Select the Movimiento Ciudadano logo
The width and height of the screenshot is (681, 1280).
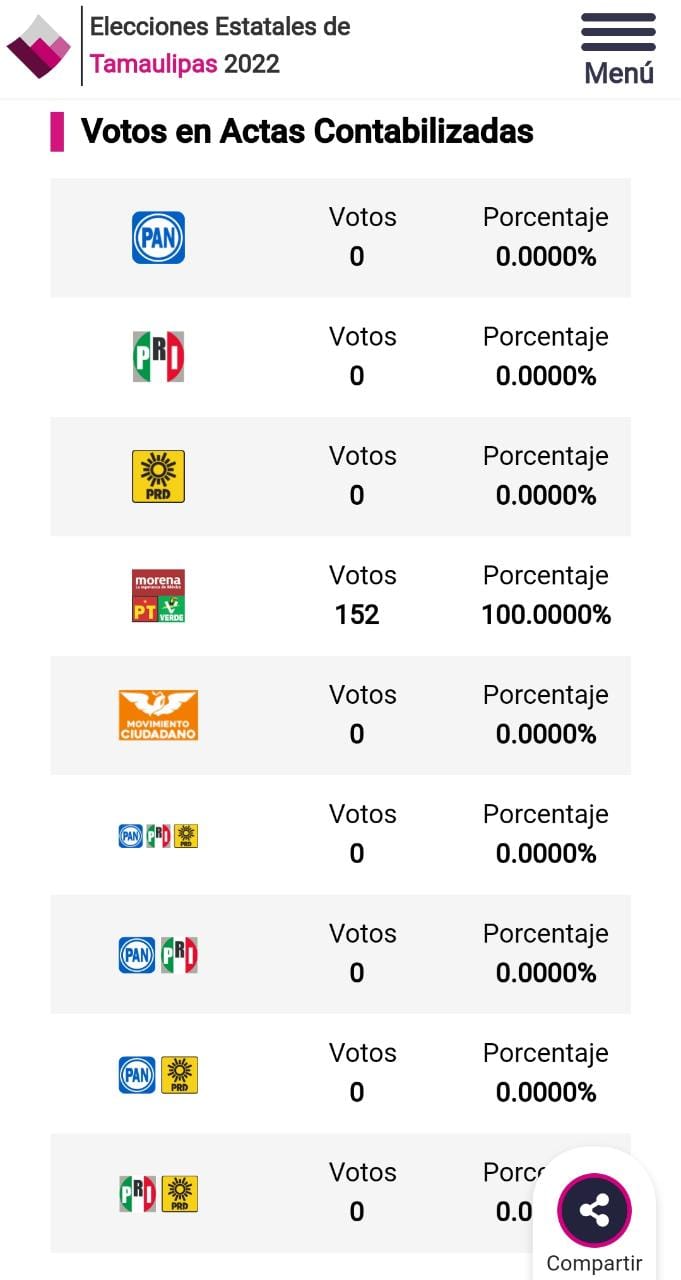tap(158, 715)
